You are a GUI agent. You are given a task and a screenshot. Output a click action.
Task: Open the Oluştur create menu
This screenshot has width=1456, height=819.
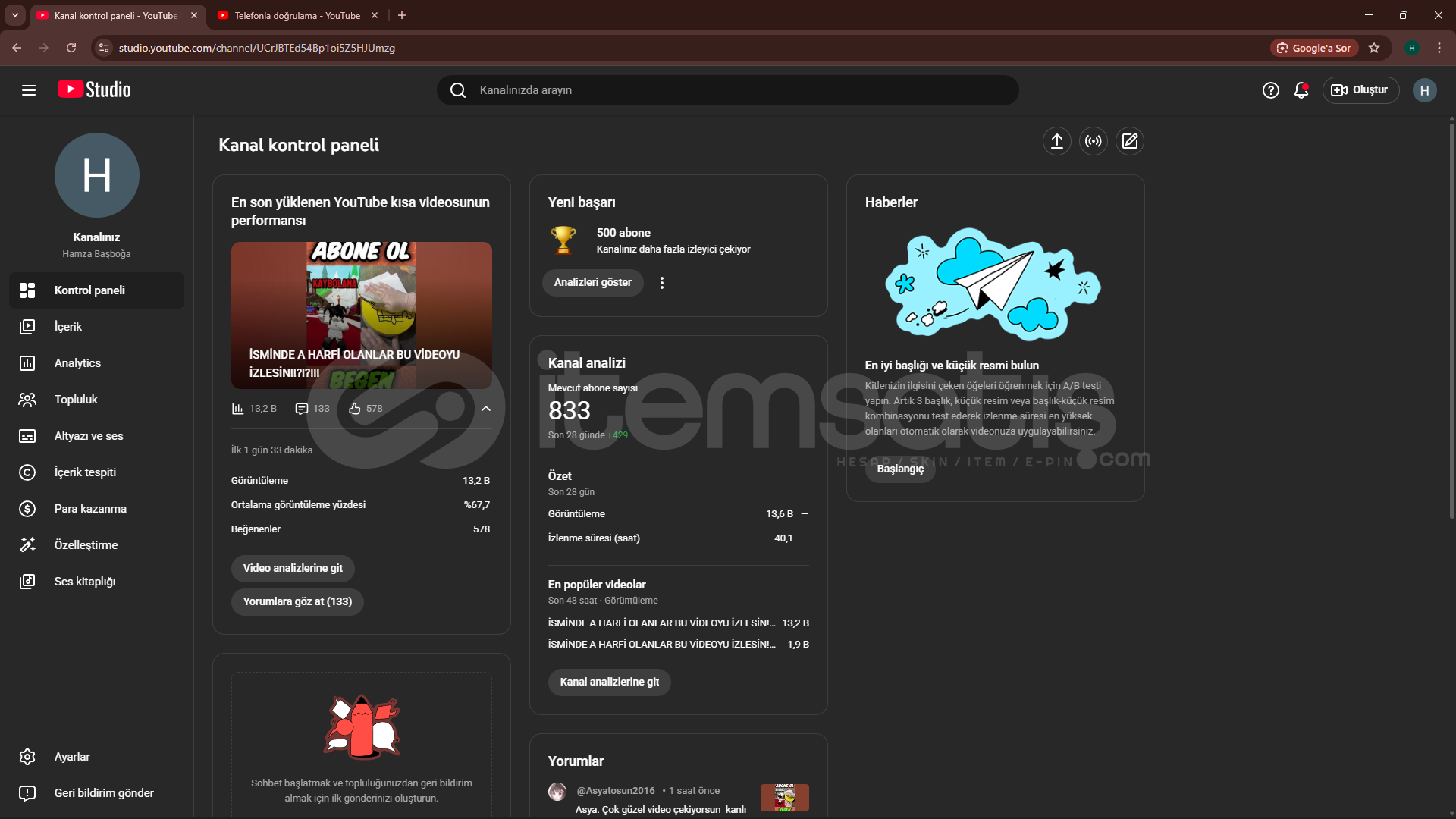coord(1360,90)
